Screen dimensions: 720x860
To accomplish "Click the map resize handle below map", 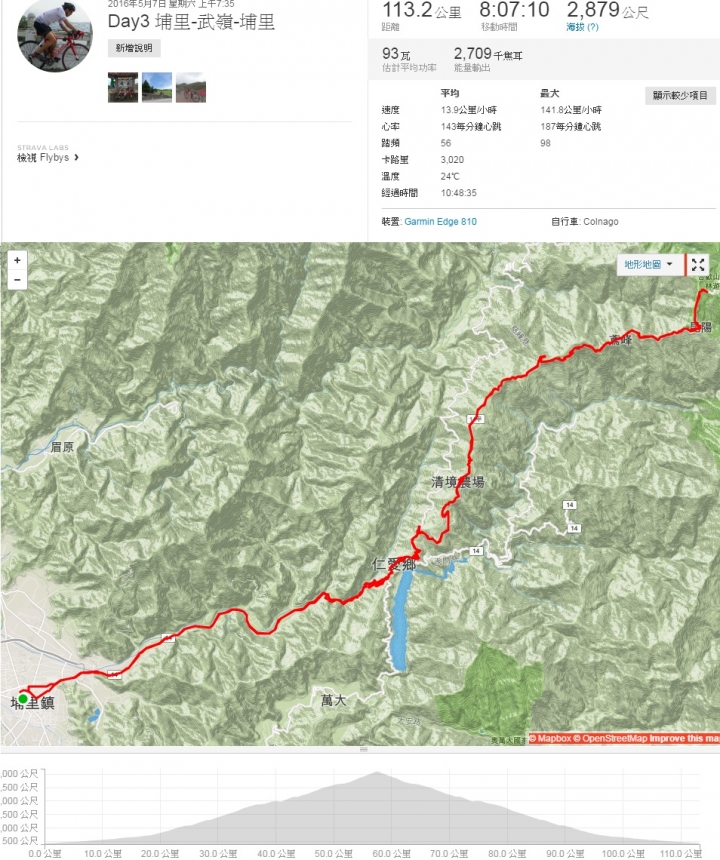I will (x=363, y=749).
